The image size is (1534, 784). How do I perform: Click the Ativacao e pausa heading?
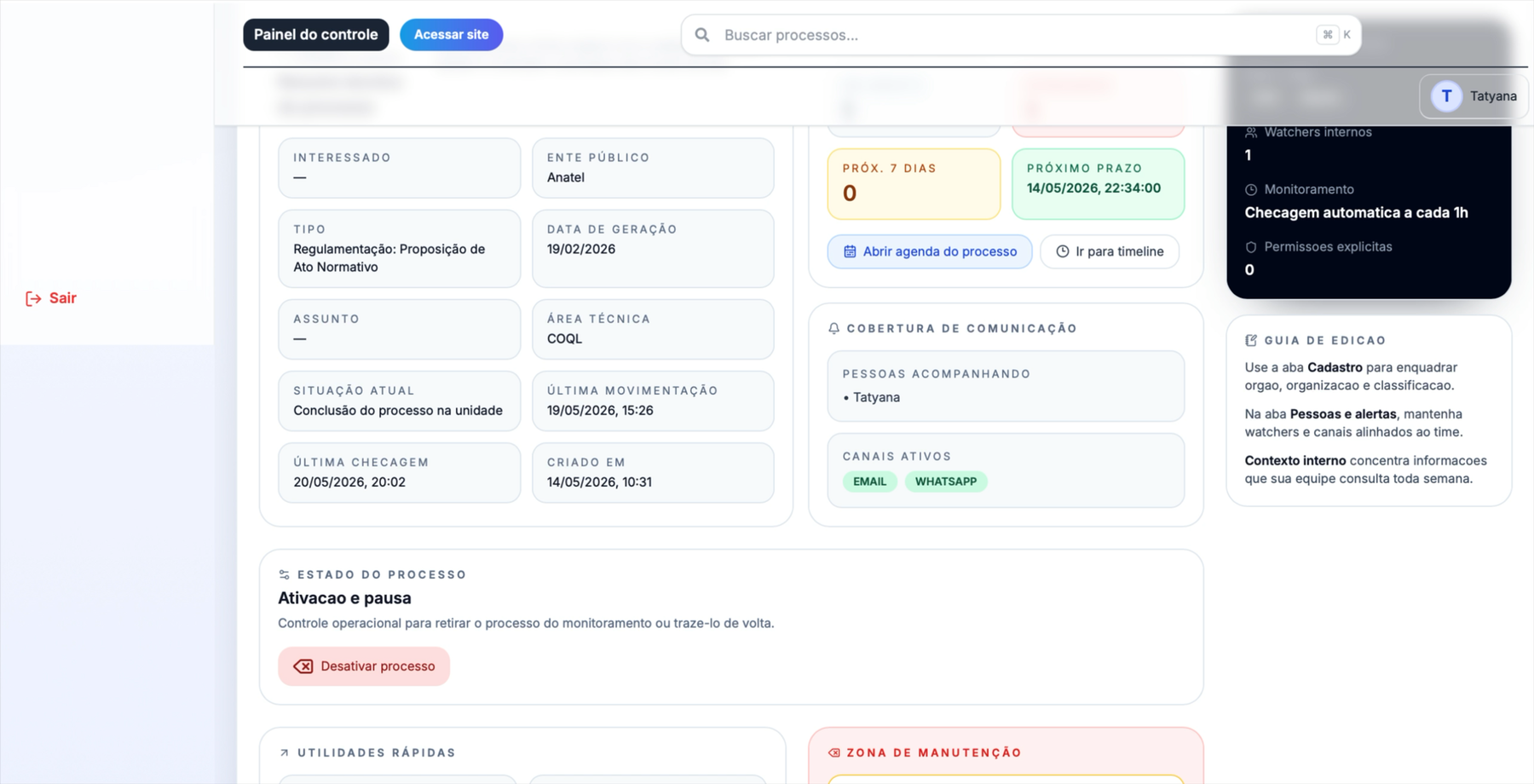(344, 598)
